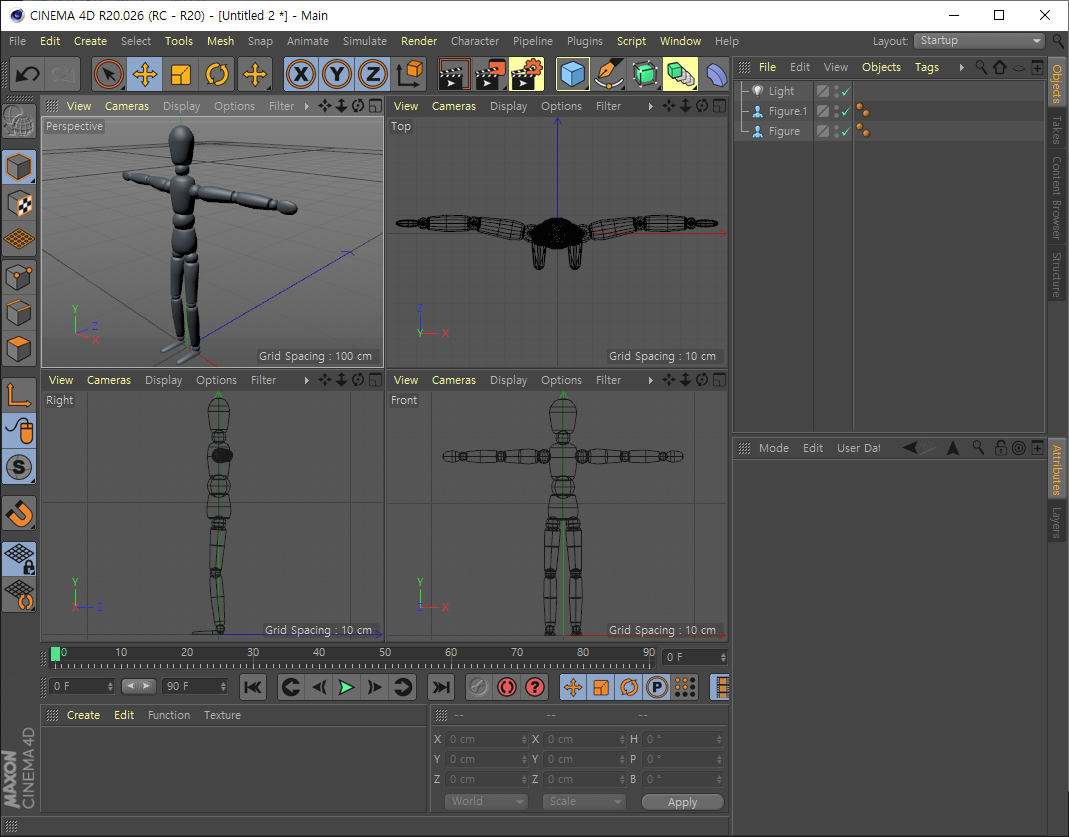Image resolution: width=1069 pixels, height=837 pixels.
Task: Open Display menu in Front viewport
Action: pyautogui.click(x=509, y=380)
